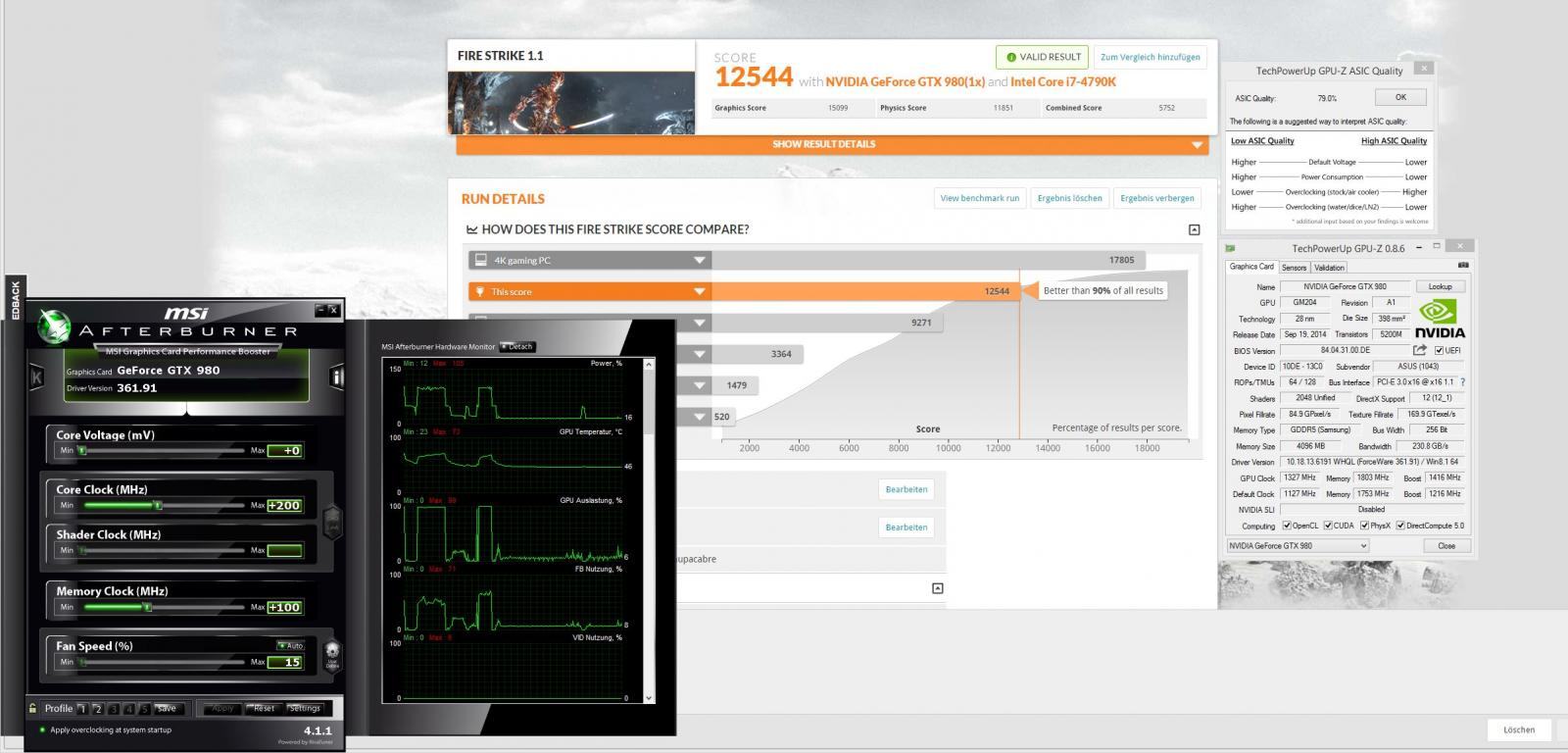Open Kombustor with the K side button
Screen dimensions: 1568x753
pyautogui.click(x=37, y=376)
